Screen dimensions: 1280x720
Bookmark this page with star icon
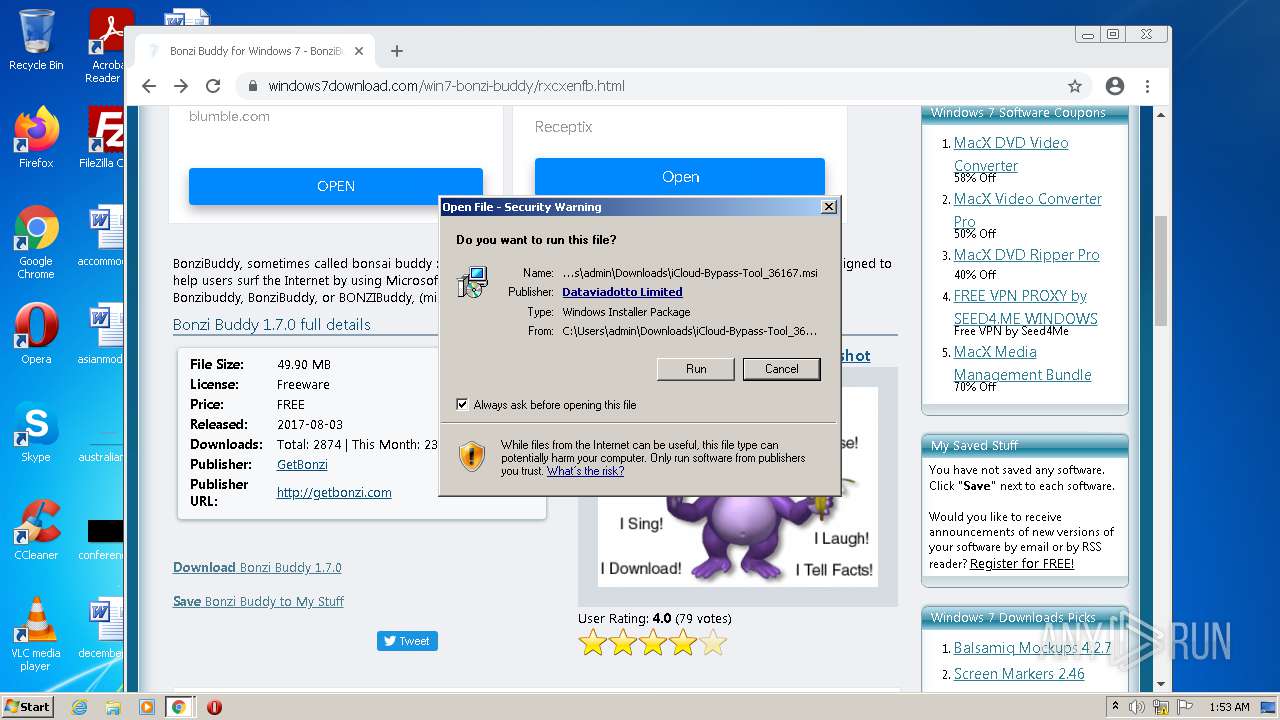coord(1075,86)
